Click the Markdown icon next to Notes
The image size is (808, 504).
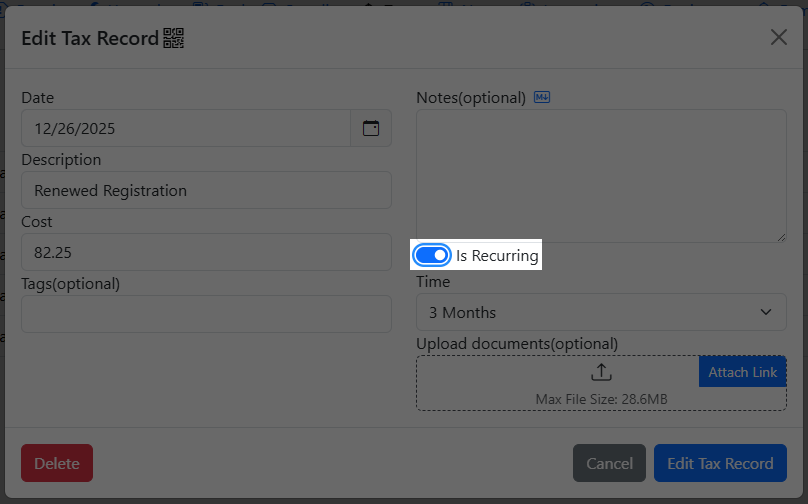coord(542,97)
